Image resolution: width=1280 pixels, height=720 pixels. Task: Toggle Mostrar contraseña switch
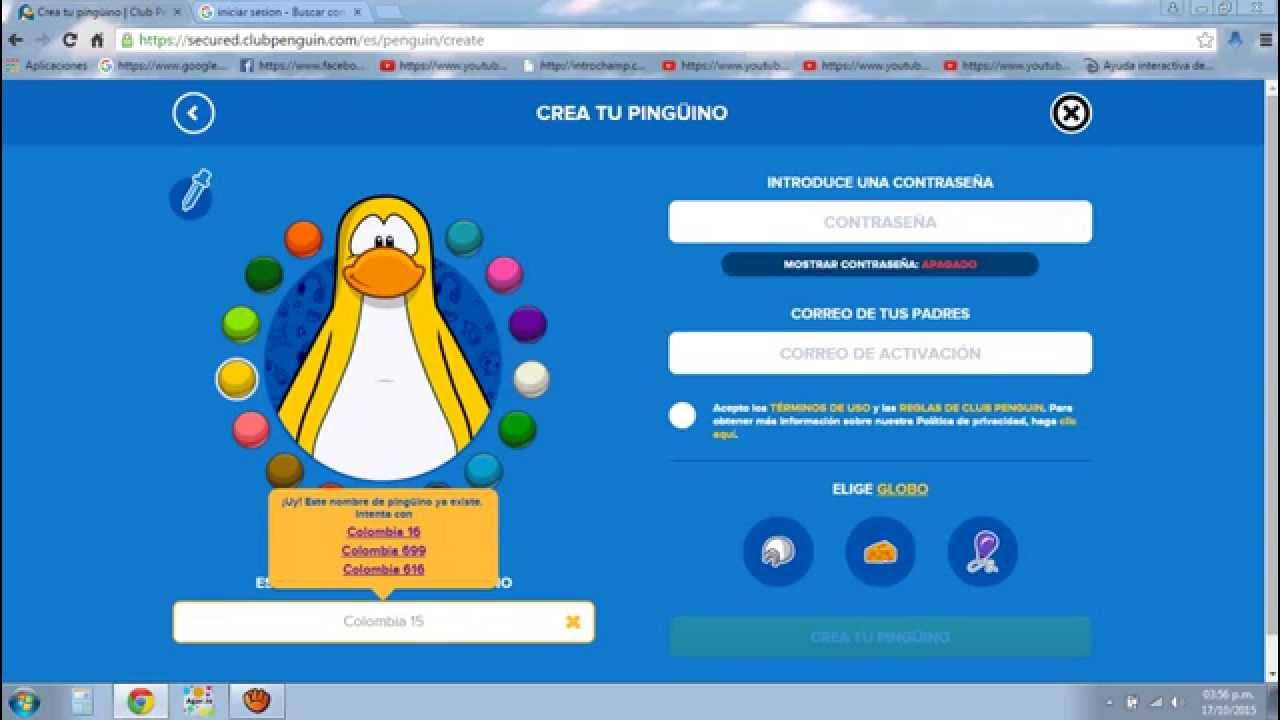pos(880,264)
